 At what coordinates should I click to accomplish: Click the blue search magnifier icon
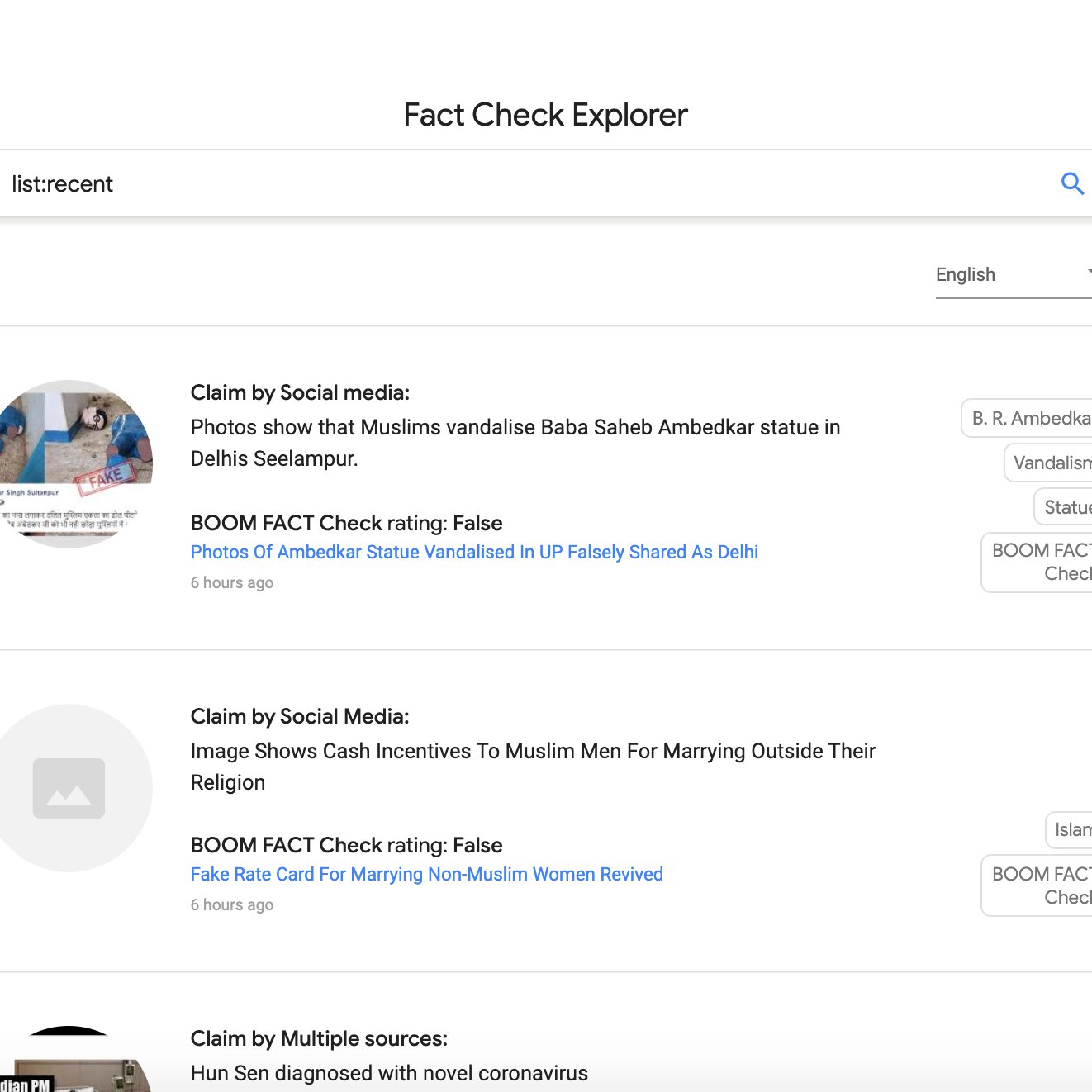coord(1072,183)
